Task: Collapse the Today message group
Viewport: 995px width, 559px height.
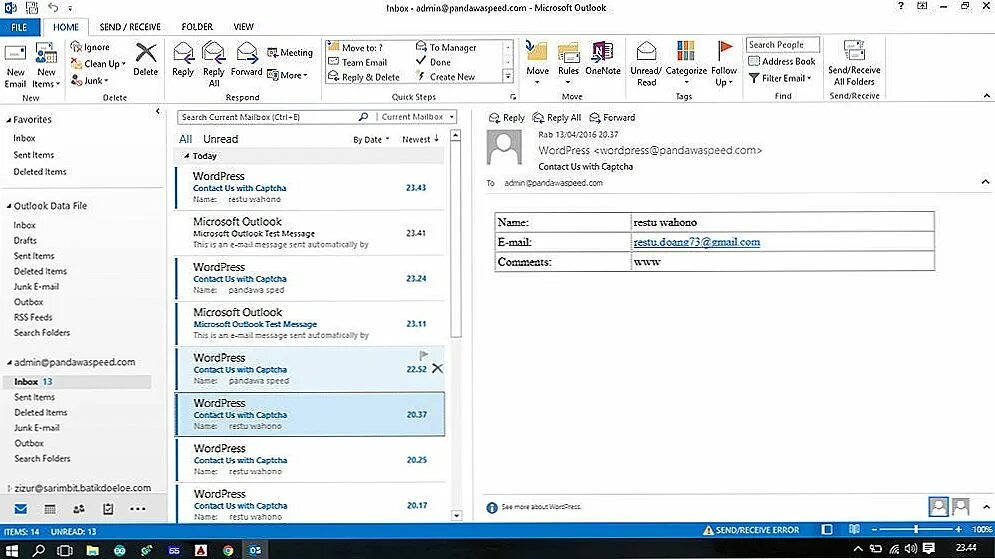Action: pos(187,156)
